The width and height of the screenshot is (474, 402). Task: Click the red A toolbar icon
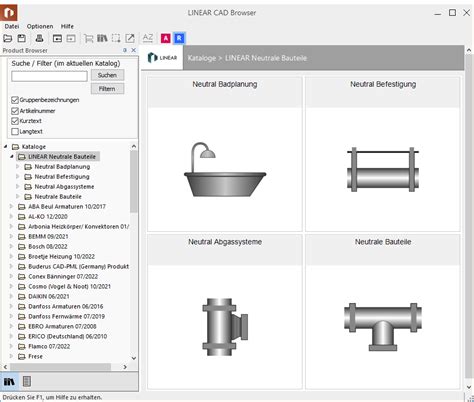coord(166,38)
